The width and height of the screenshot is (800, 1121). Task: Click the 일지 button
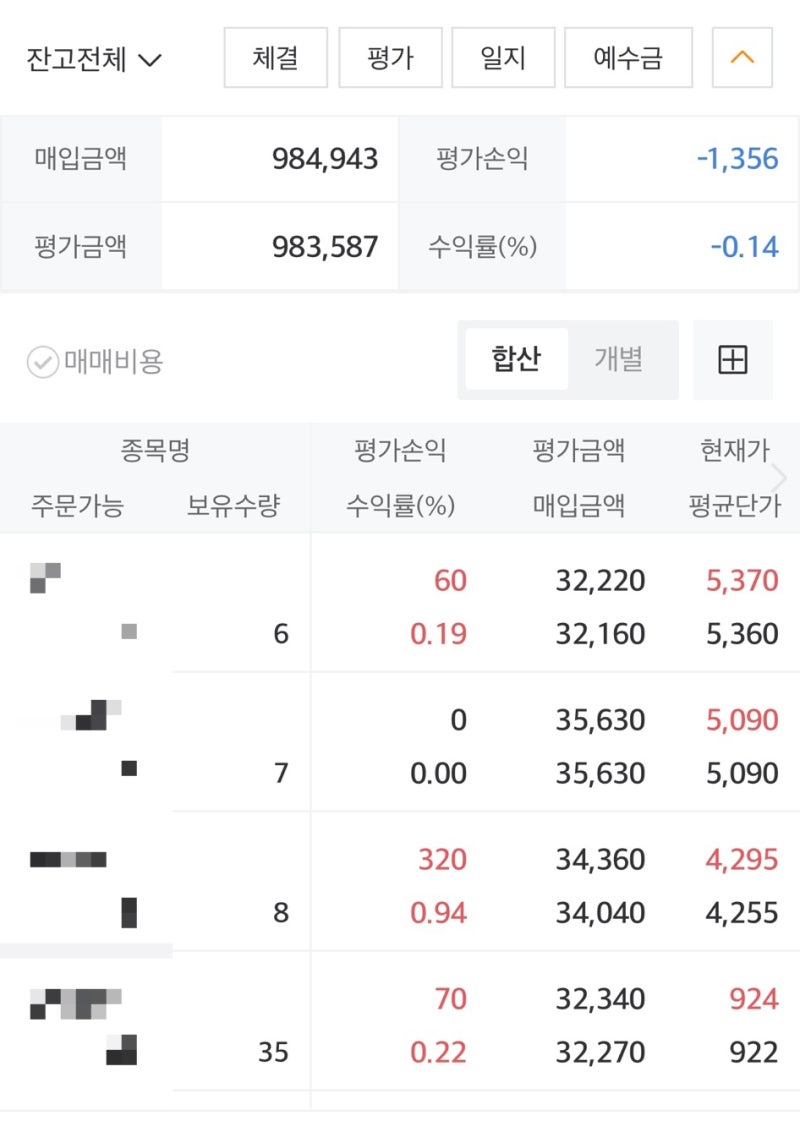pyautogui.click(x=503, y=58)
